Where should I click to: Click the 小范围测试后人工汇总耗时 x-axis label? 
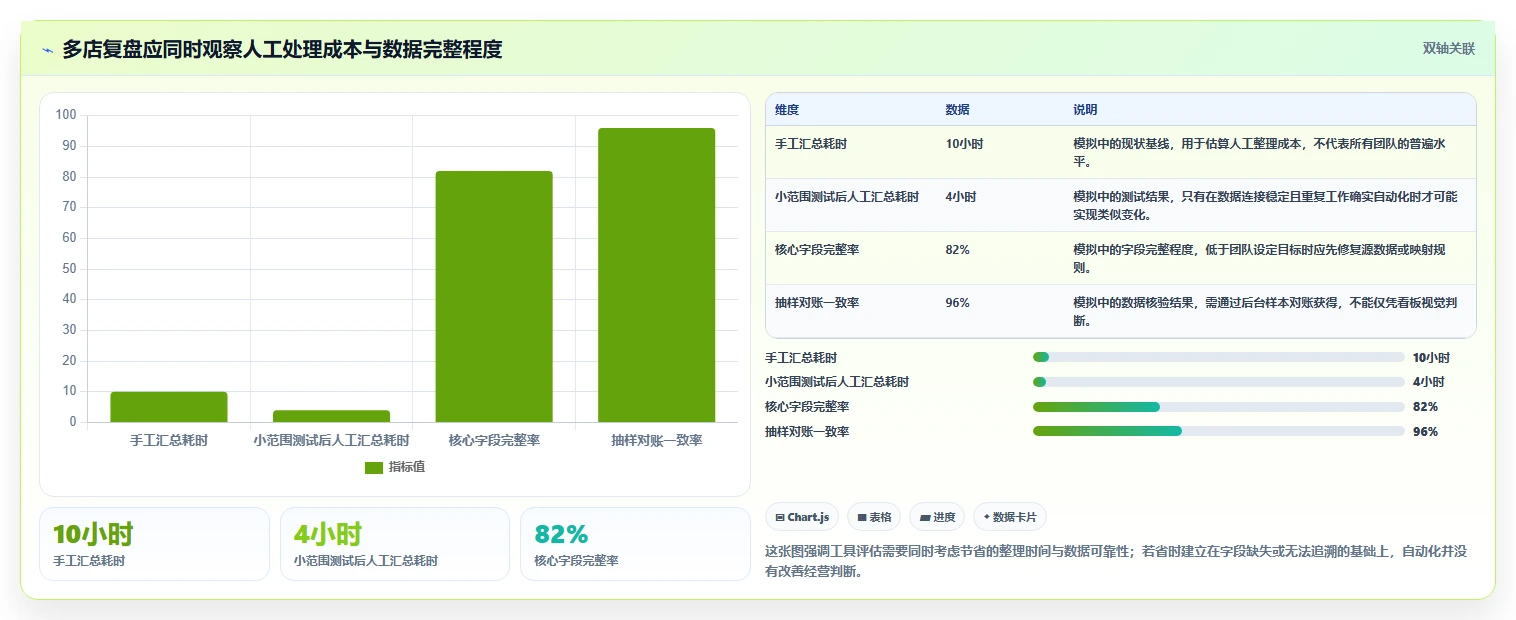click(331, 440)
